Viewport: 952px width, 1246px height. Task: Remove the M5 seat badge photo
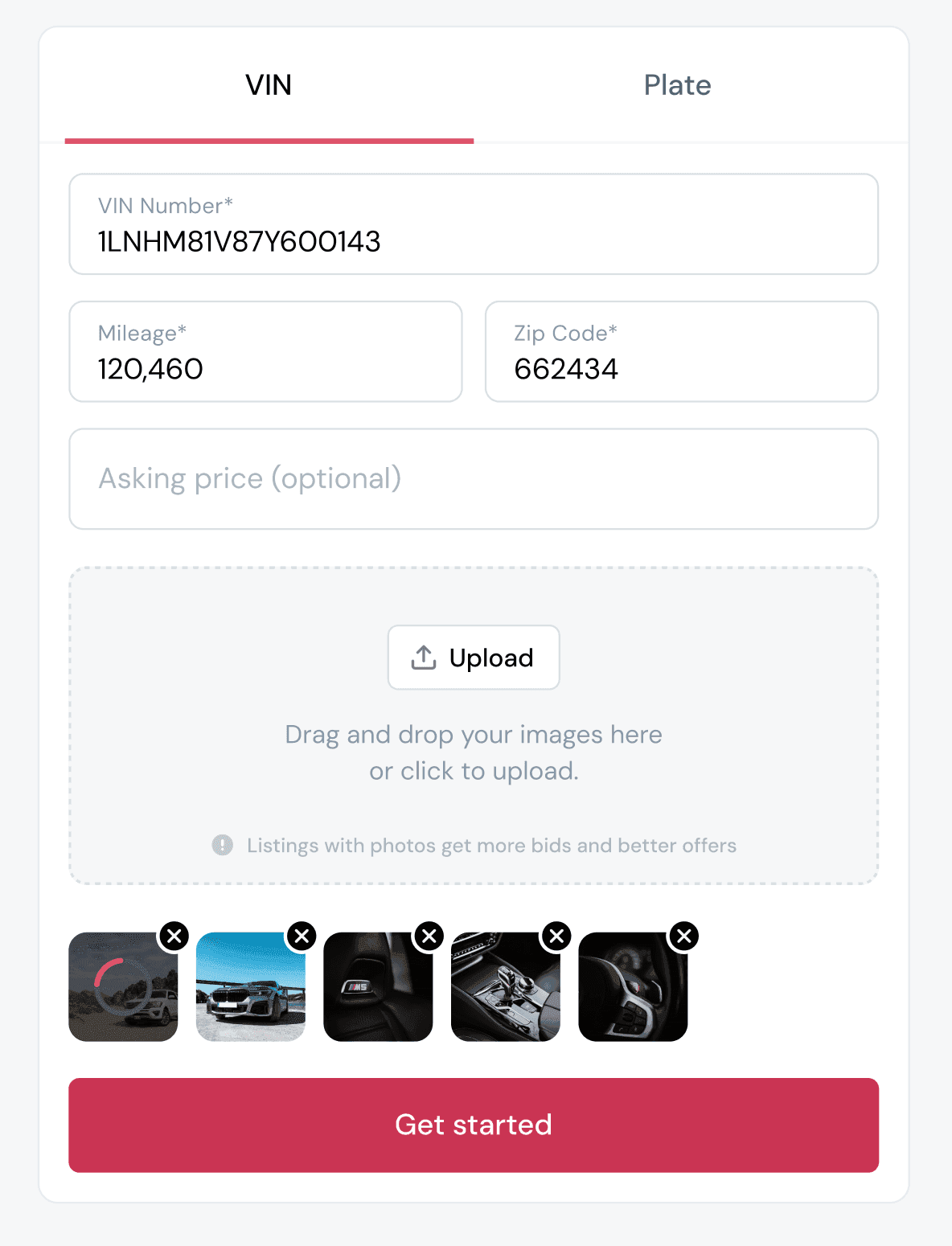pyautogui.click(x=429, y=935)
